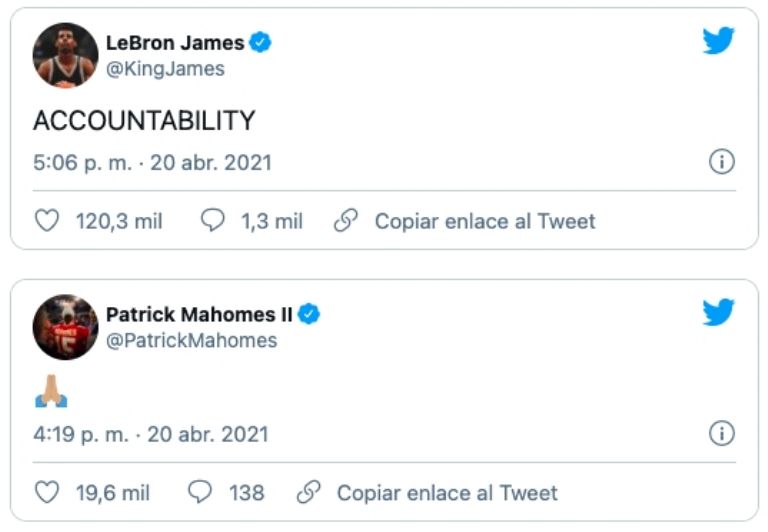This screenshot has height=532, width=768.
Task: Click "Copiar enlace al Tweet" under LeBron's tweet
Action: [484, 221]
